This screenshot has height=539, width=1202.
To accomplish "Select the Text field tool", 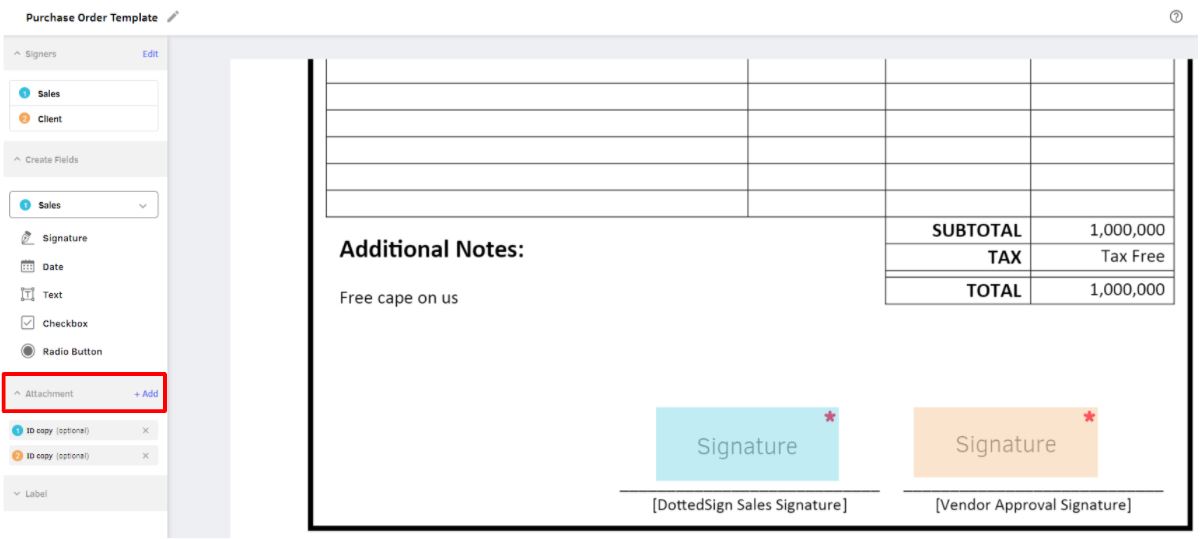I will pyautogui.click(x=41, y=295).
